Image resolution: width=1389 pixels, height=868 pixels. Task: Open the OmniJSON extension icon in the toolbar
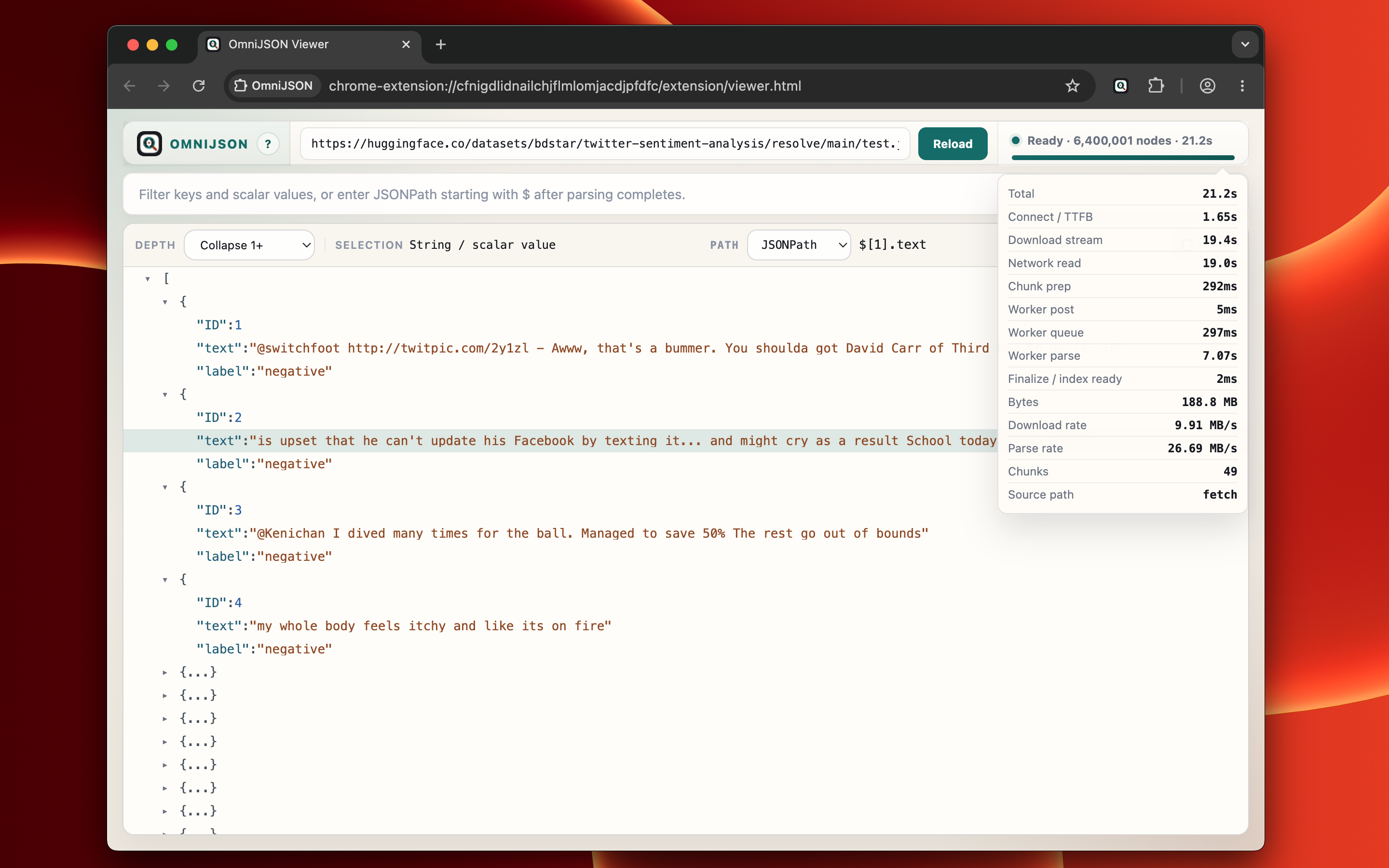(x=1120, y=86)
